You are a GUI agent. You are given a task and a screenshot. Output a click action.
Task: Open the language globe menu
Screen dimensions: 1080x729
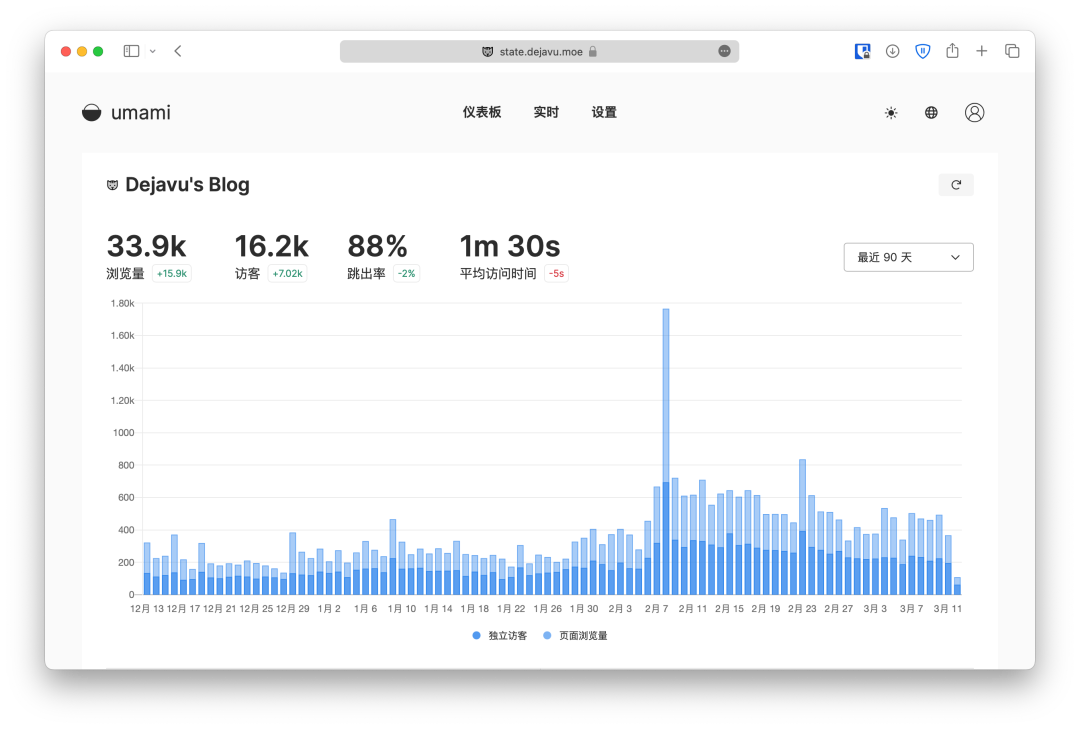point(931,112)
